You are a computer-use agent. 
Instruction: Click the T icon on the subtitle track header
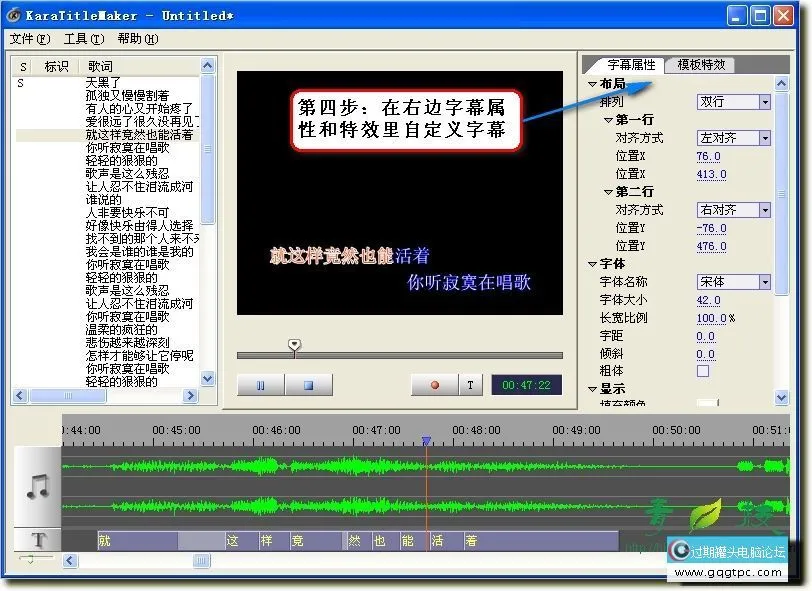click(36, 540)
